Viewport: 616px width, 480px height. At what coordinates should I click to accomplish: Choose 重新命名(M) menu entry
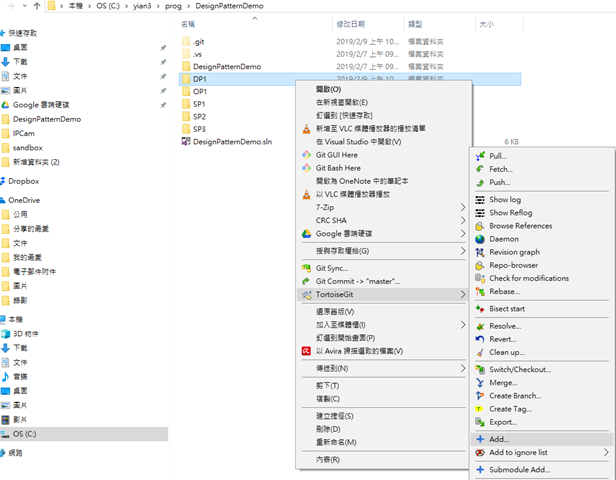point(336,442)
